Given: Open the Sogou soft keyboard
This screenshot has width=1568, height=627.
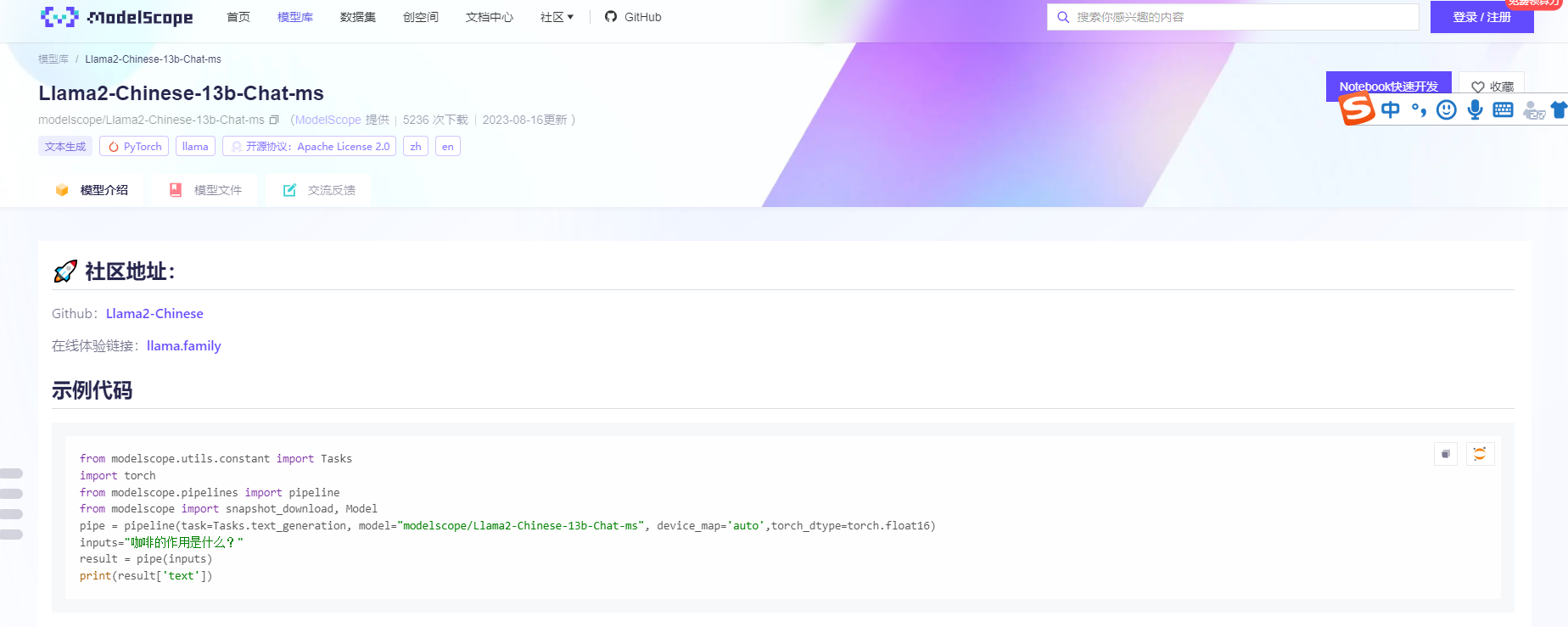Looking at the screenshot, I should [x=1503, y=109].
